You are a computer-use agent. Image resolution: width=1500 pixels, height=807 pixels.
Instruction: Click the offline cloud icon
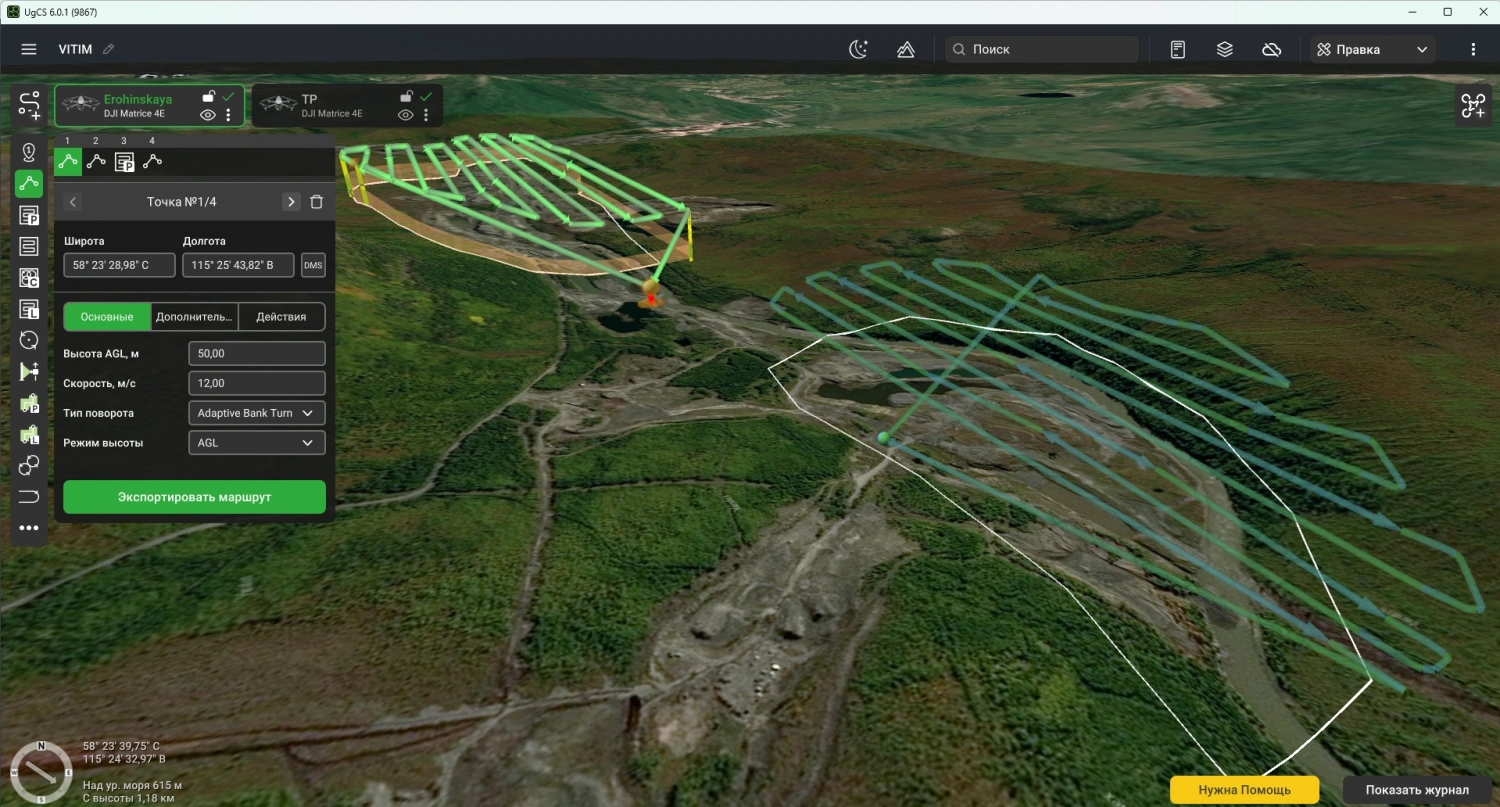tap(1272, 49)
